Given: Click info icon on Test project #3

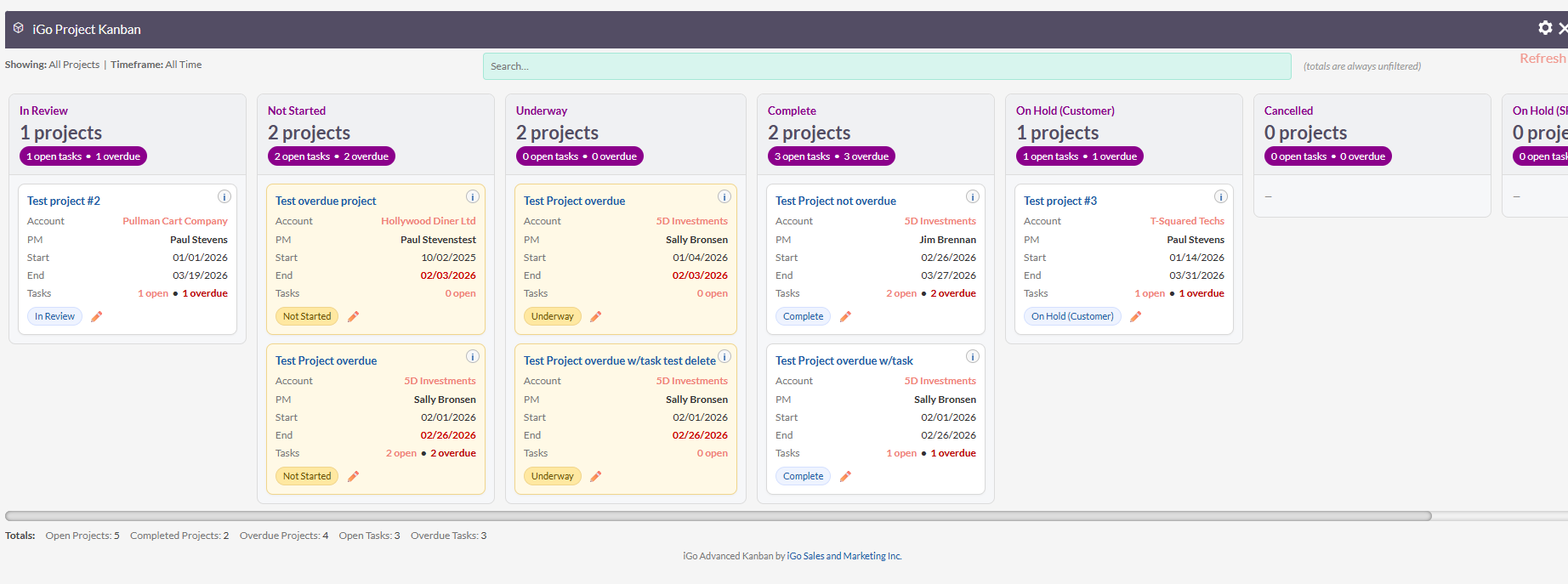Looking at the screenshot, I should tap(1221, 196).
